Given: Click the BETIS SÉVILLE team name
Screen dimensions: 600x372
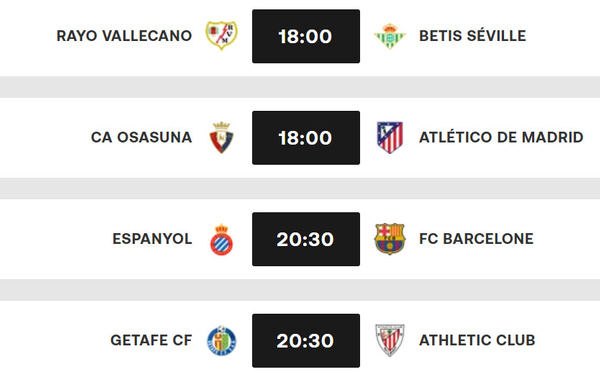Looking at the screenshot, I should pos(473,36).
